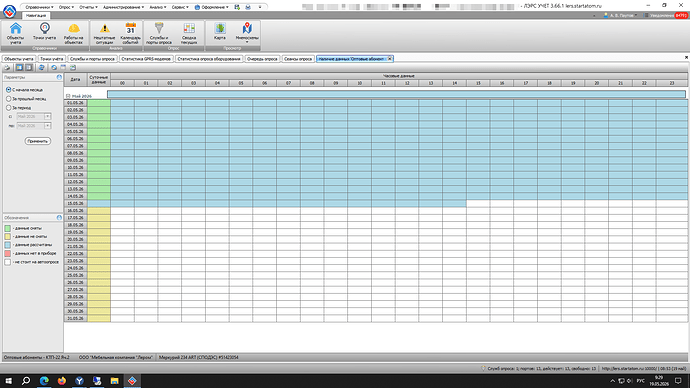Viewport: 690px width, 388px height.
Task: Open the Yandex browser taskbar icon
Action: coord(79,381)
